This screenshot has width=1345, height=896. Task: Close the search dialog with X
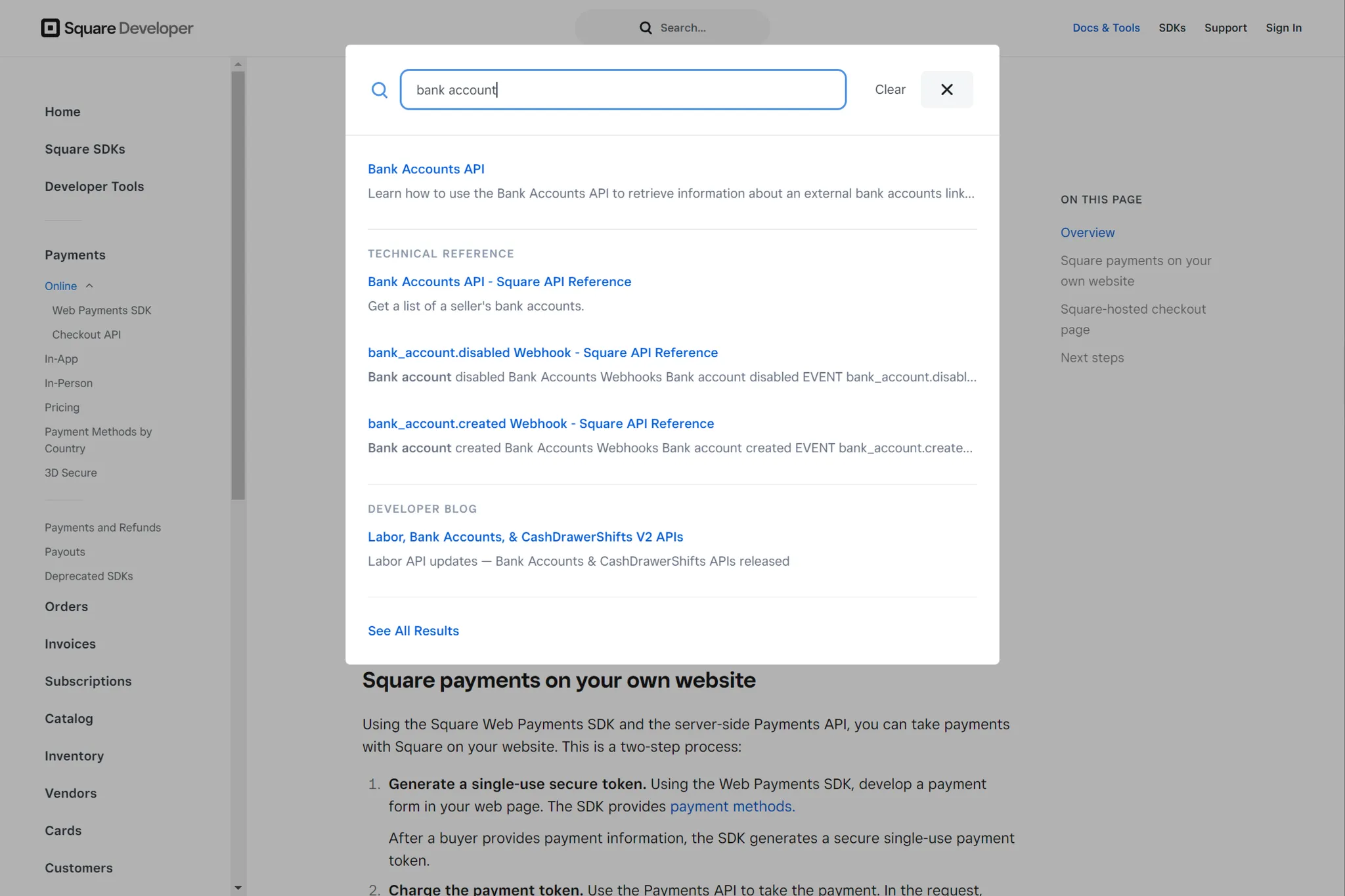click(946, 89)
